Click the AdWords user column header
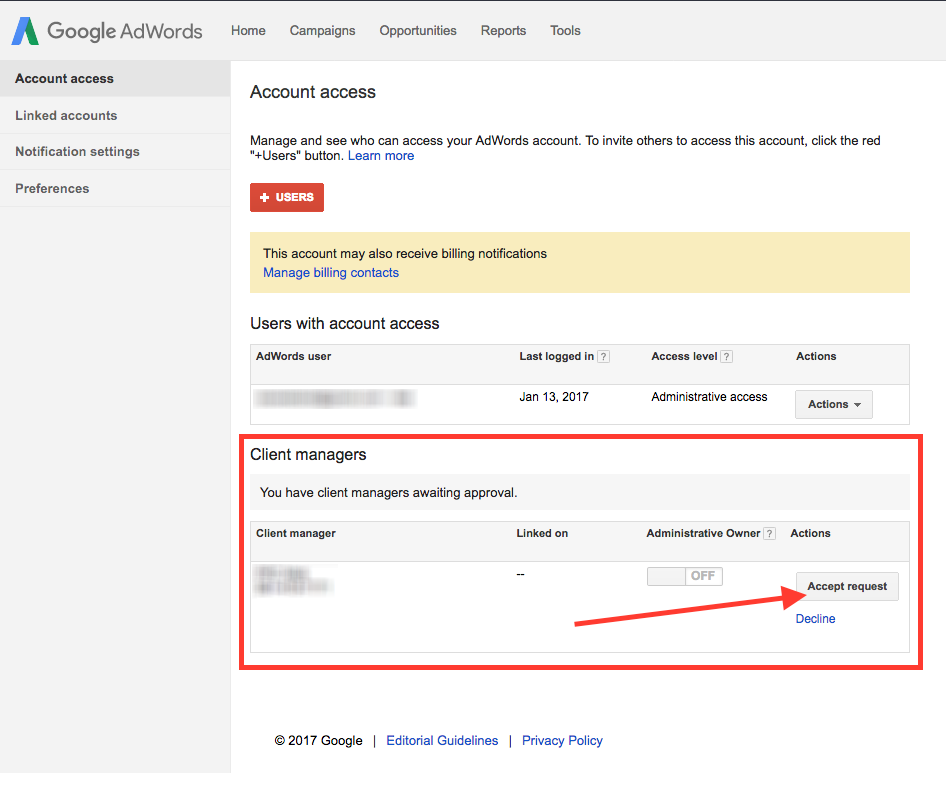This screenshot has height=788, width=946. [x=293, y=357]
